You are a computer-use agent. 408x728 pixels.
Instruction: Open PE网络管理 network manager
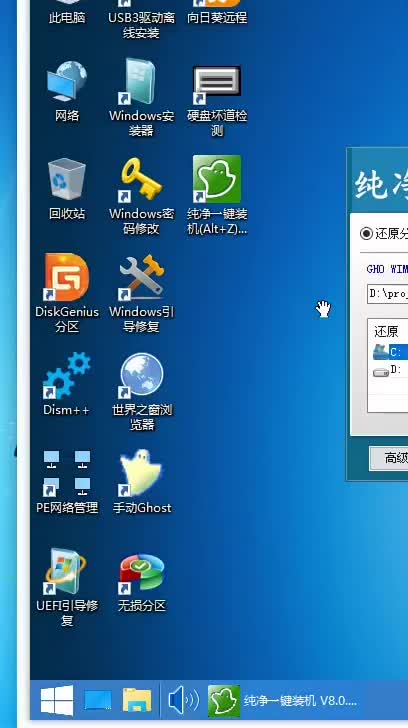point(67,482)
